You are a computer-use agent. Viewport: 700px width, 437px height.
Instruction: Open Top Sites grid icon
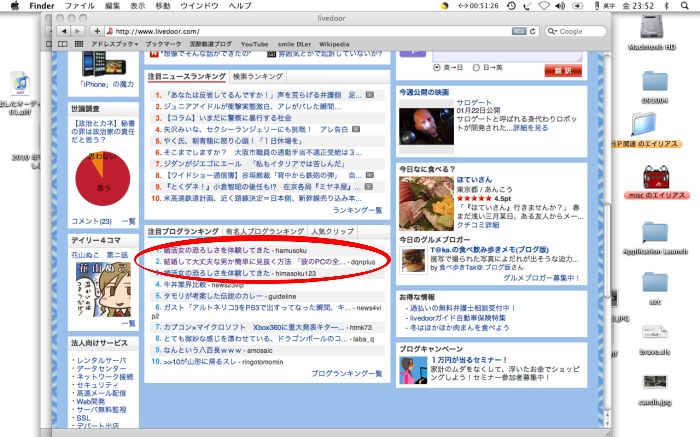pos(79,44)
